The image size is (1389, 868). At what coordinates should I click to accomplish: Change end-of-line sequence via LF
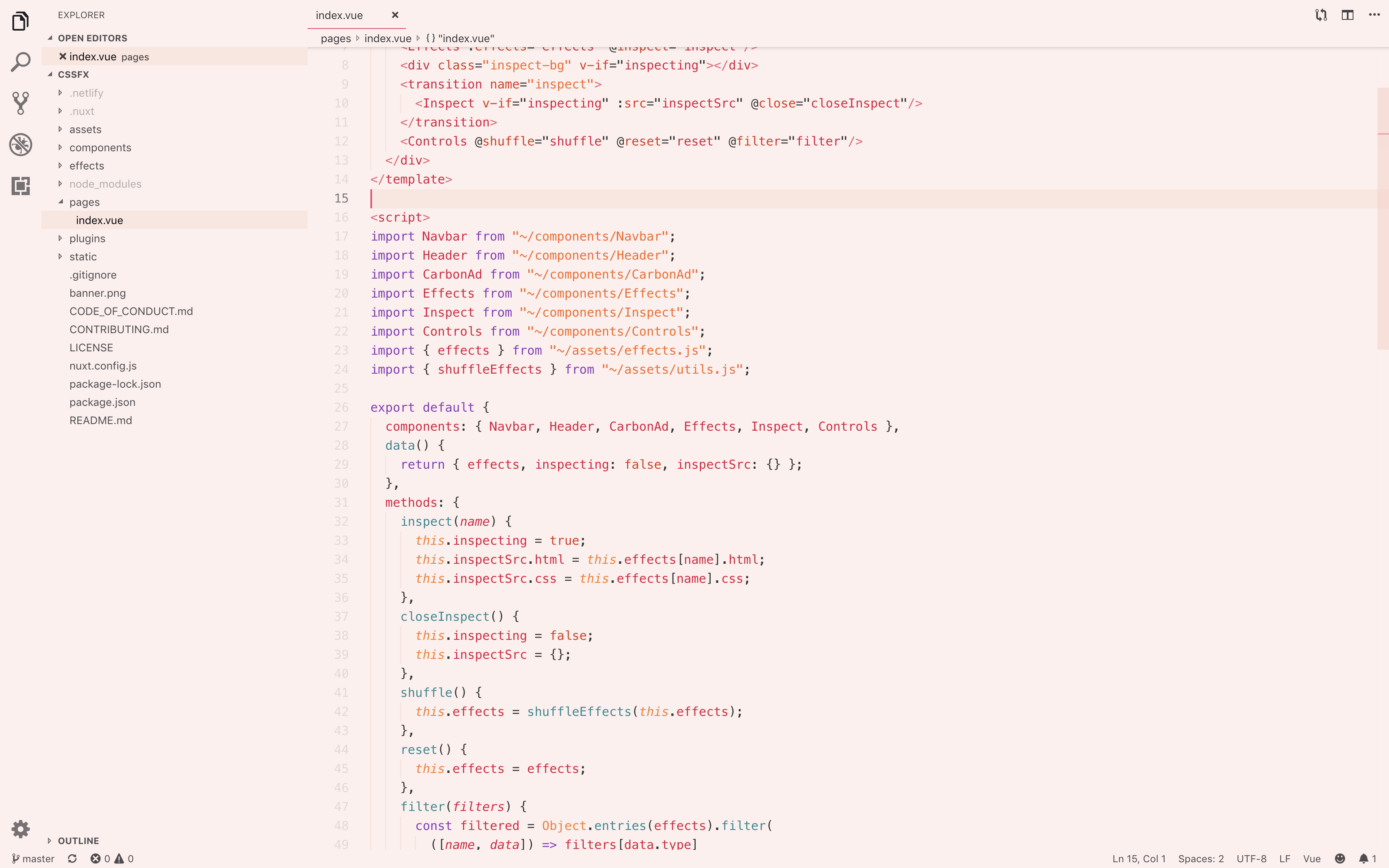(1284, 858)
